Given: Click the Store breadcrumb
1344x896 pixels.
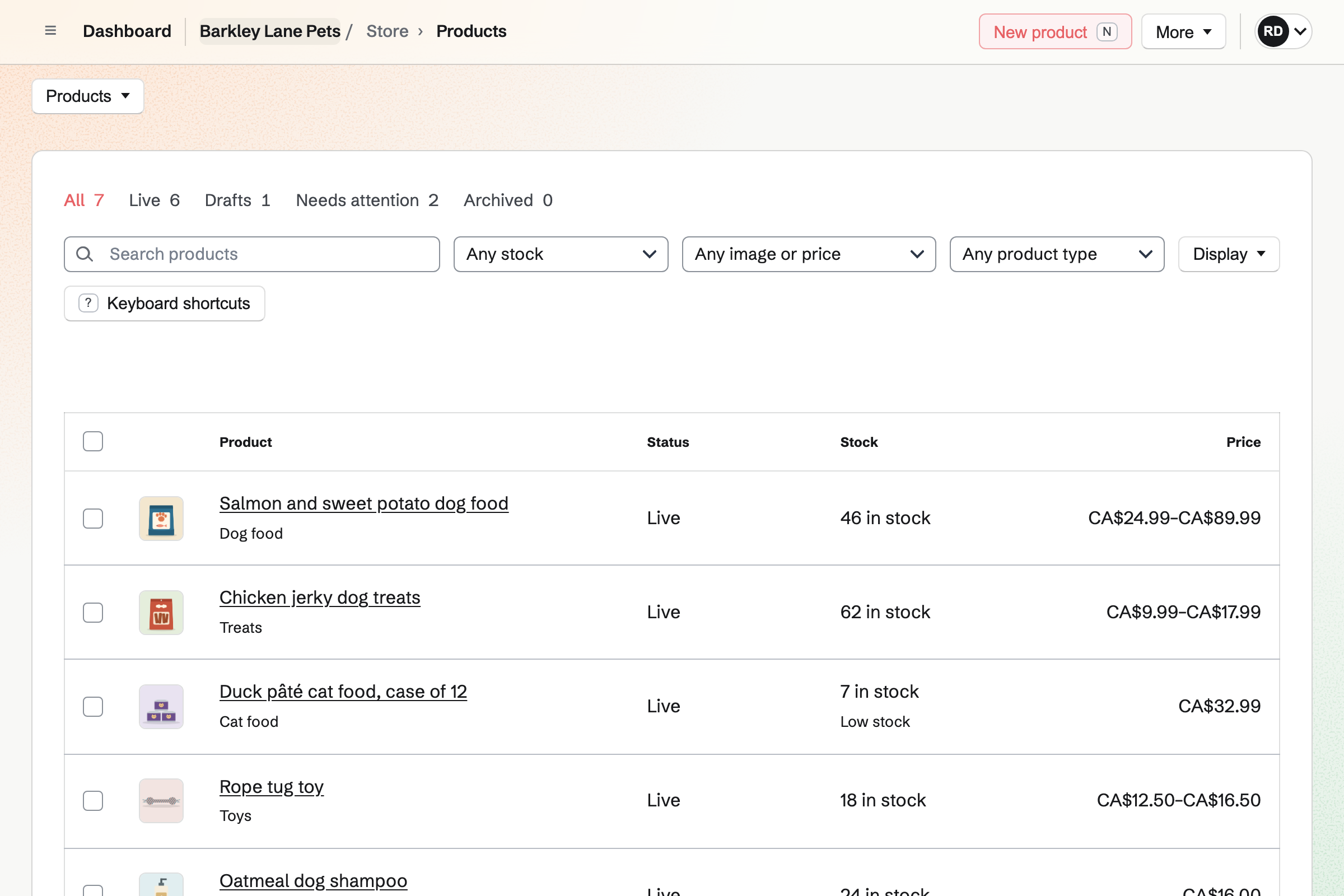Looking at the screenshot, I should click(388, 31).
